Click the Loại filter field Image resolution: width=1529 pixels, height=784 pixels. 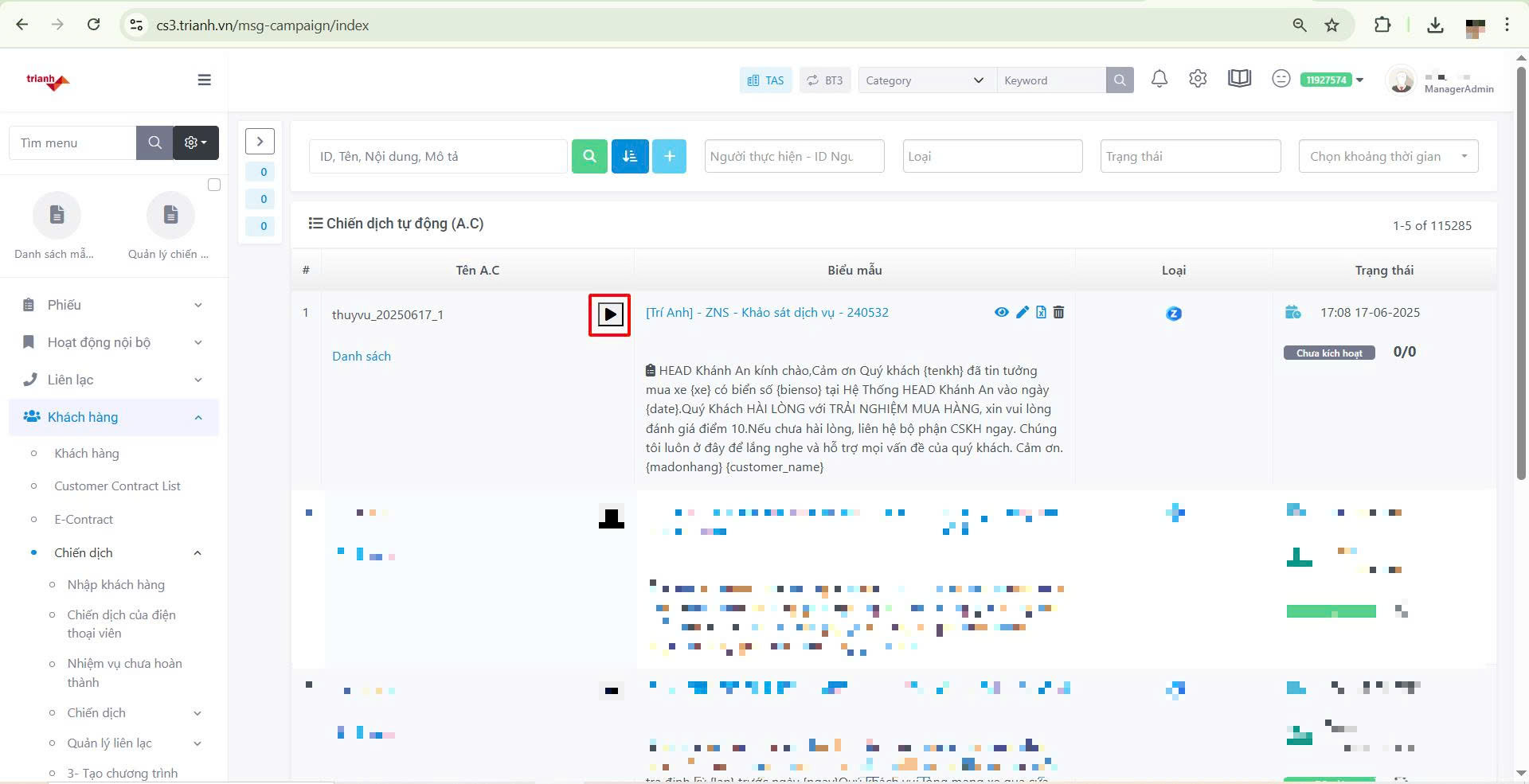point(992,156)
